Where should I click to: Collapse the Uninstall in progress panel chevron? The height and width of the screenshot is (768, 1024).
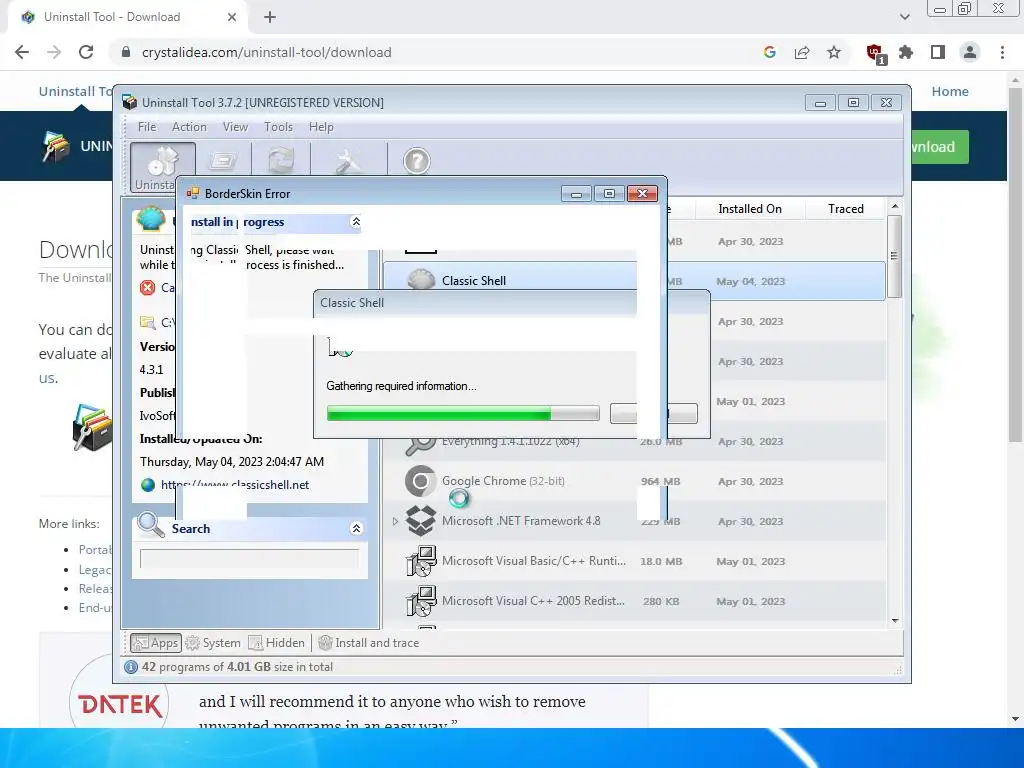[x=356, y=221]
